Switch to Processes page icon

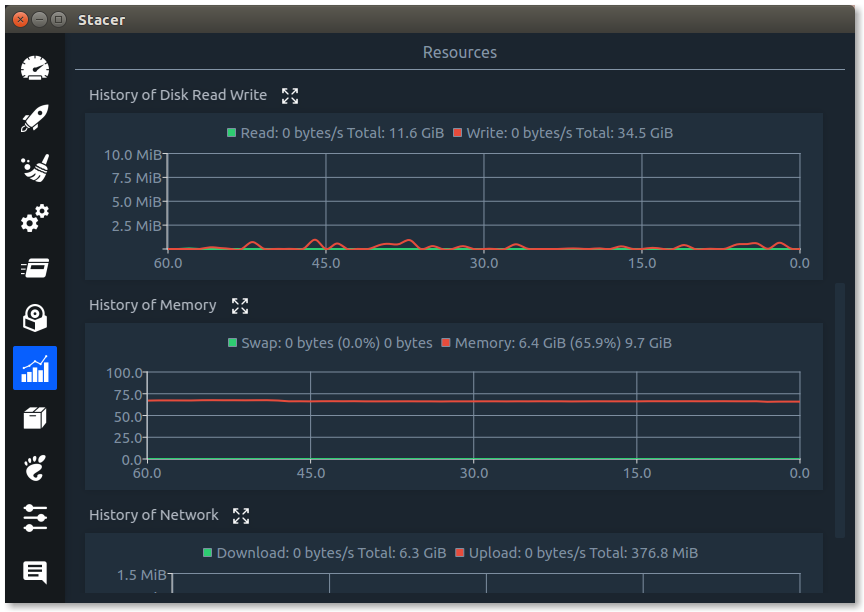pos(35,268)
